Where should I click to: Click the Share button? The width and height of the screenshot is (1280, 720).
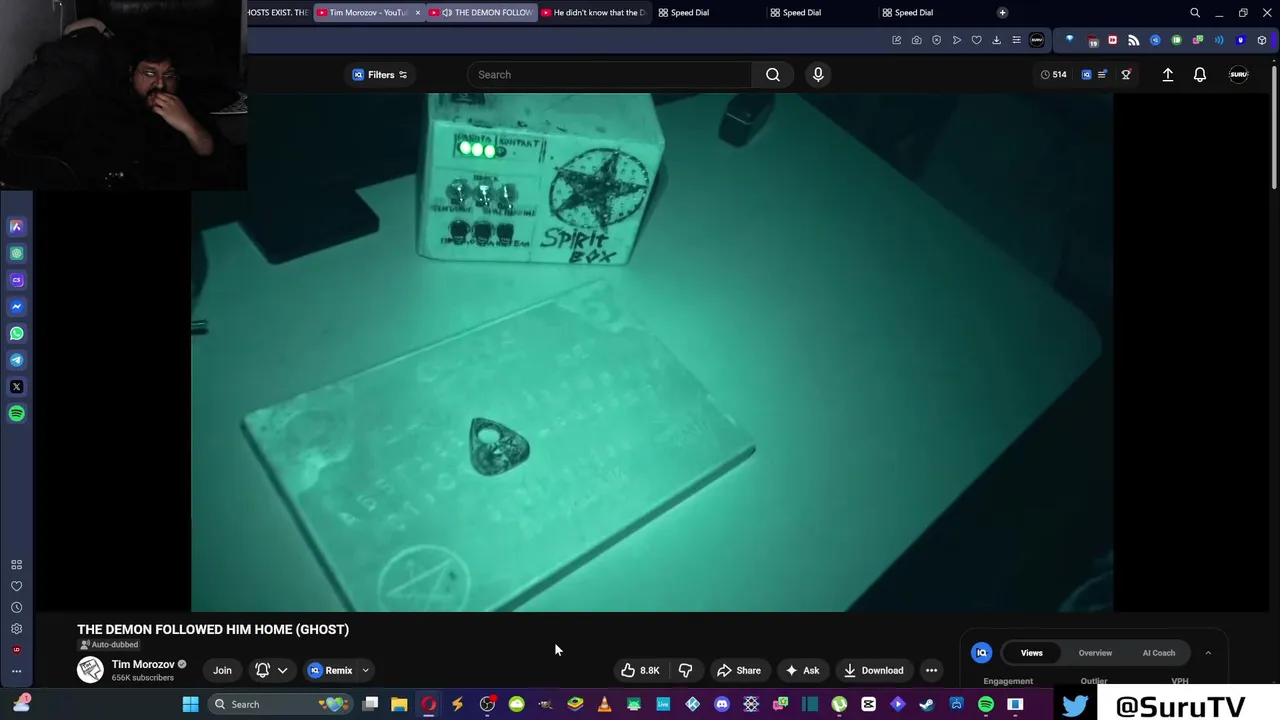(x=739, y=671)
